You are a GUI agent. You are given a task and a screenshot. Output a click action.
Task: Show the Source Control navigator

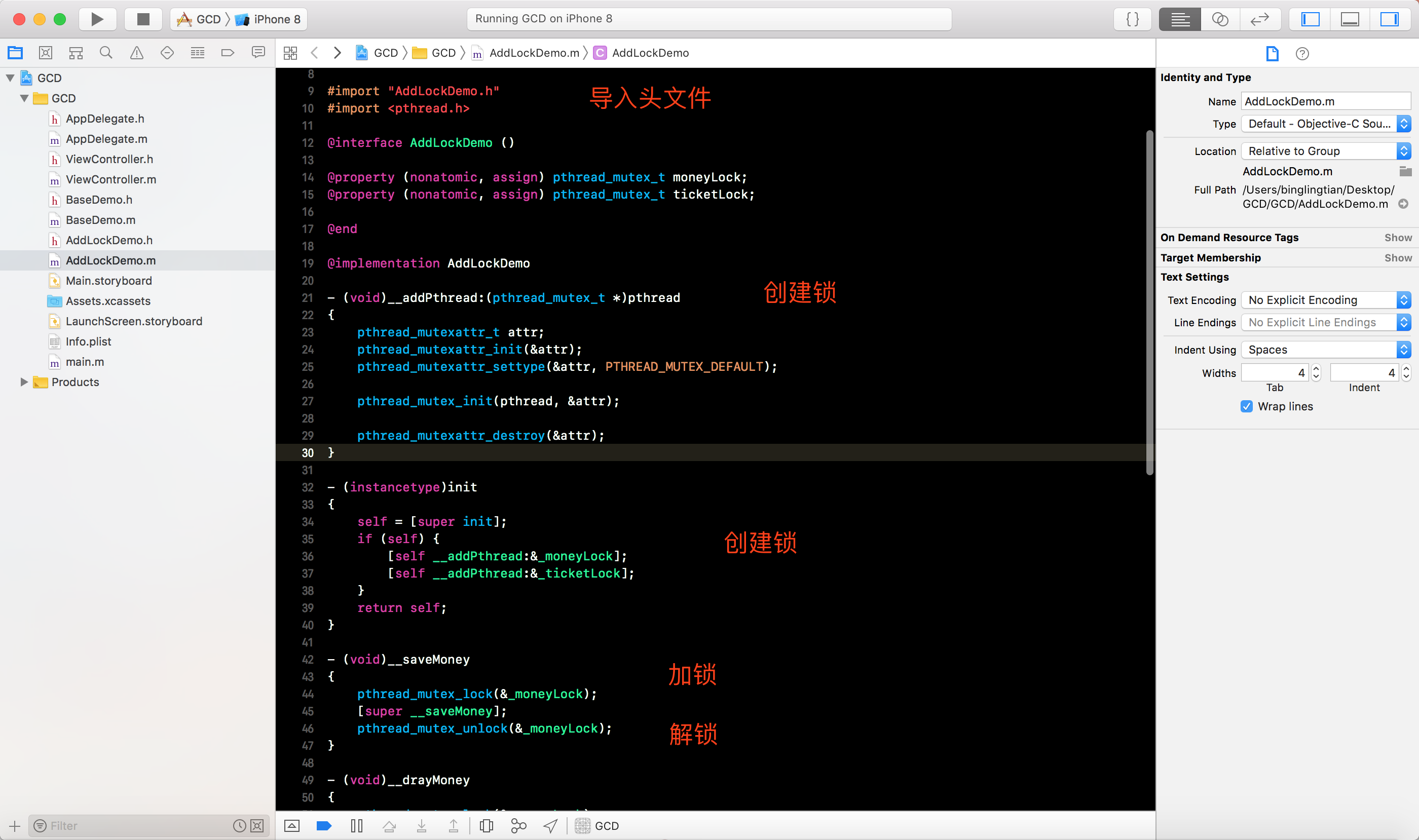pos(45,53)
